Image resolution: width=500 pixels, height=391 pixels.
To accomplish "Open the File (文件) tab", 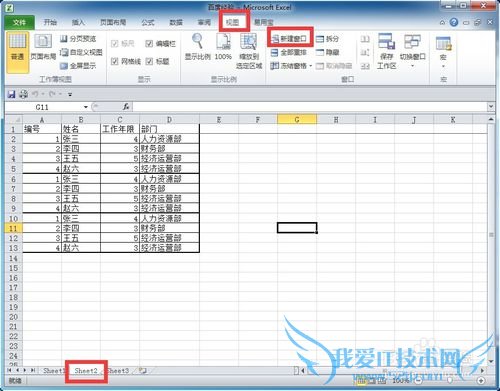I will coord(20,22).
